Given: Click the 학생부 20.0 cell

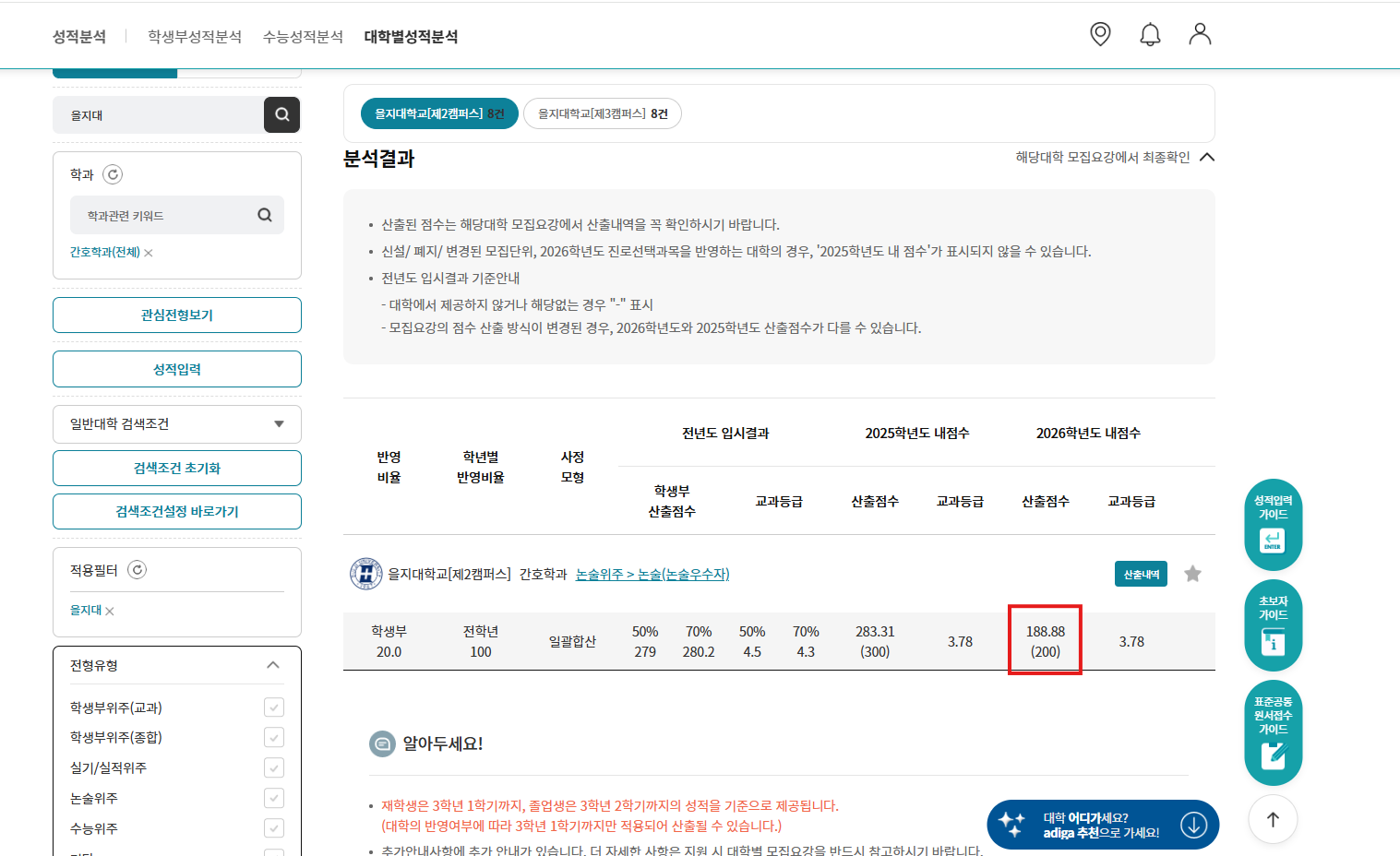Looking at the screenshot, I should click(x=389, y=641).
